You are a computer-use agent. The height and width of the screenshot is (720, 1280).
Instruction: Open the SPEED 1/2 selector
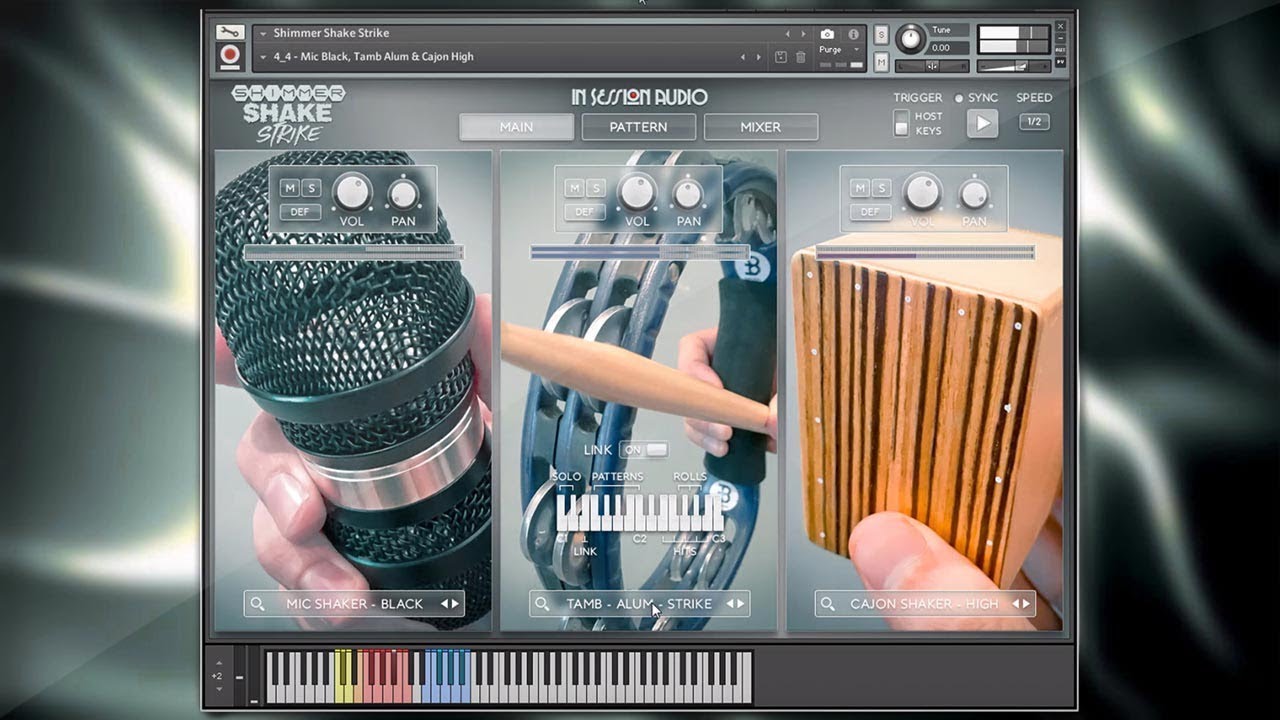(x=1035, y=122)
